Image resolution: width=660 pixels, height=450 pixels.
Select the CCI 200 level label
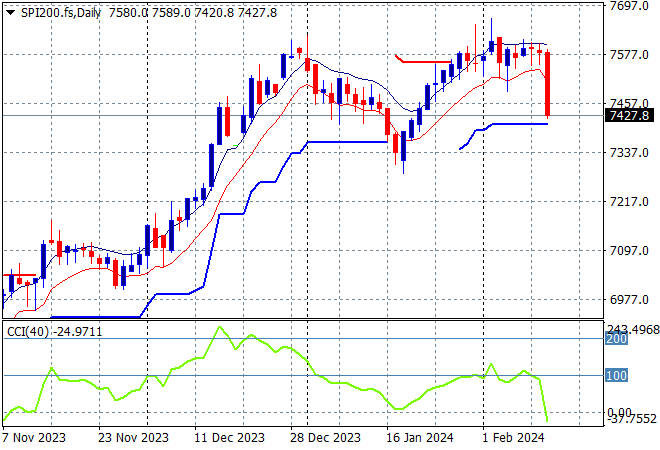point(616,338)
